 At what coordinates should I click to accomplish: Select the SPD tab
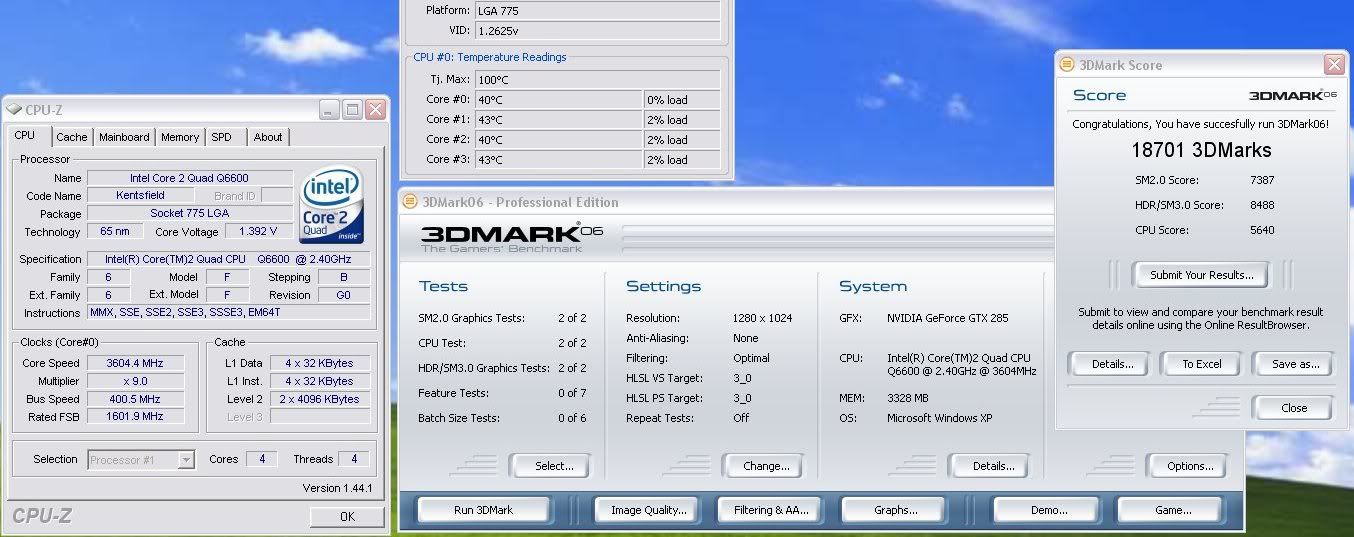click(221, 137)
